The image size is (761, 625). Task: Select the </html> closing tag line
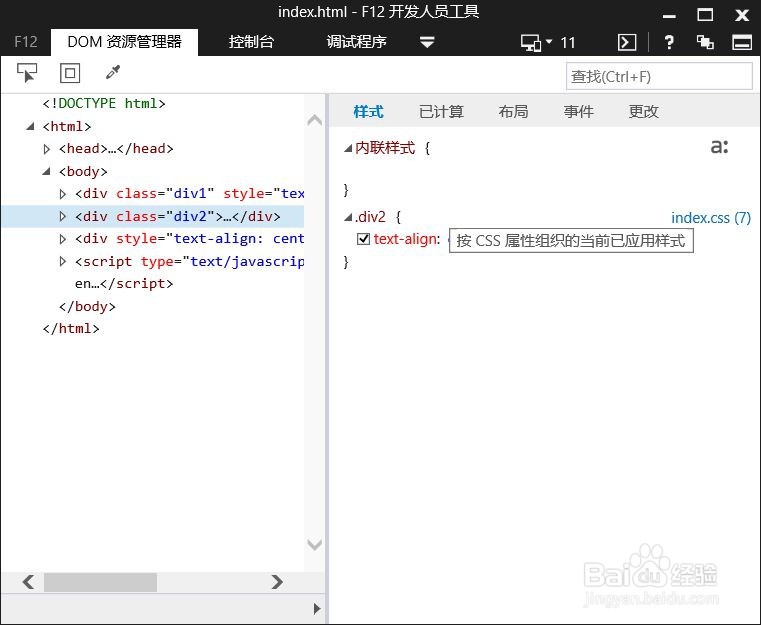tap(71, 329)
